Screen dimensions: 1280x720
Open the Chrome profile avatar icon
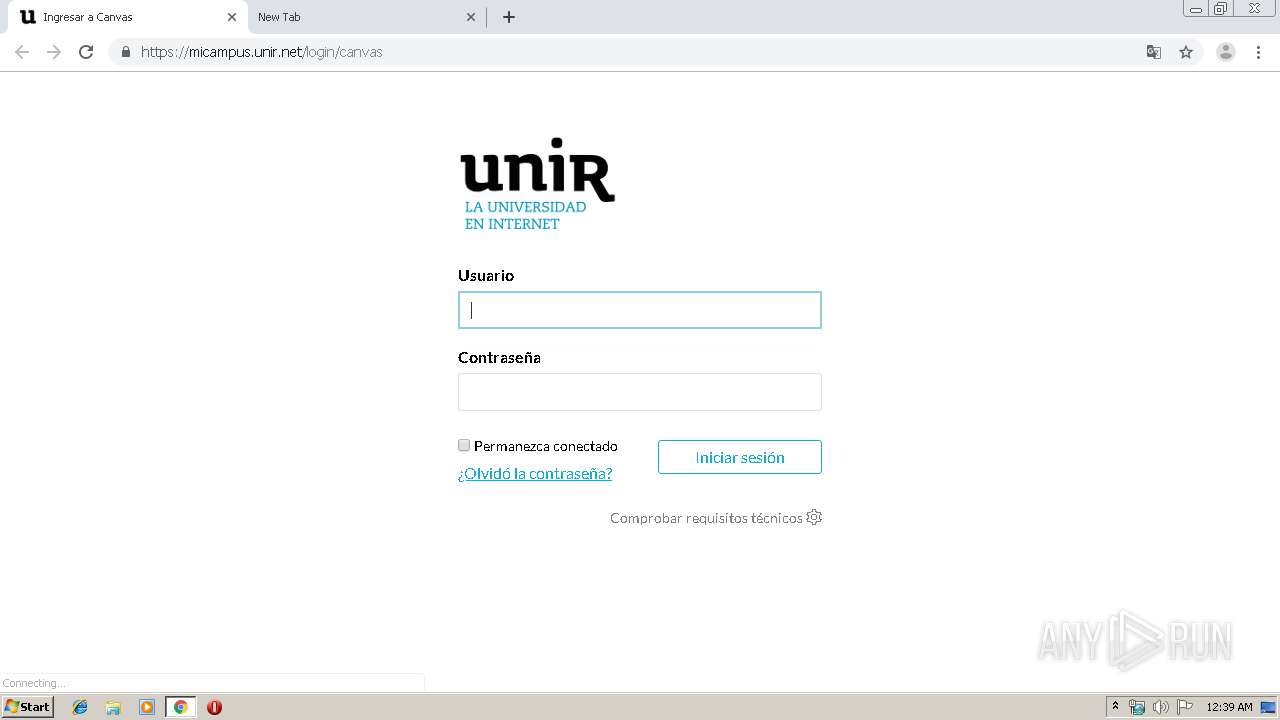pos(1226,52)
